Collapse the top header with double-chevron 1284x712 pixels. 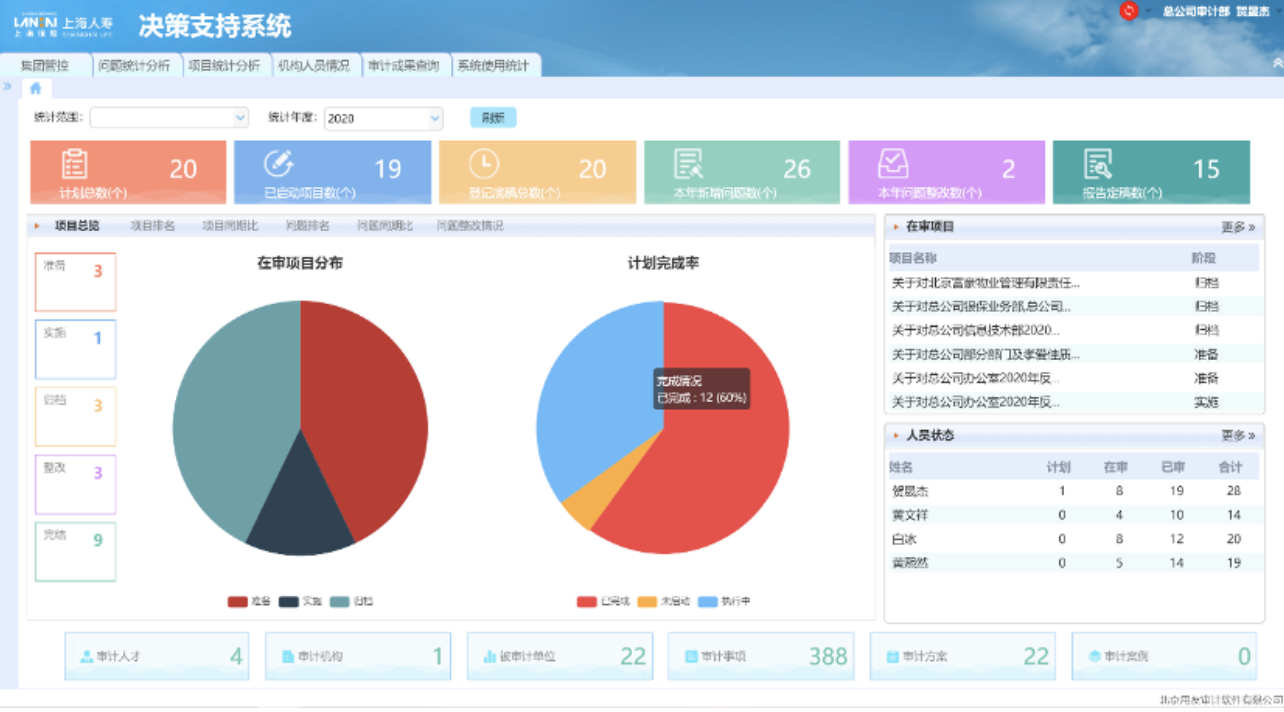tap(1277, 62)
